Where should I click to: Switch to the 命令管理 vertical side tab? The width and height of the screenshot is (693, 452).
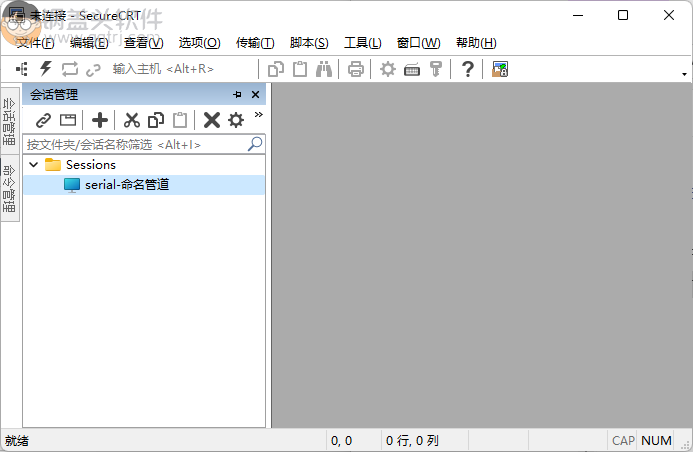pyautogui.click(x=10, y=188)
